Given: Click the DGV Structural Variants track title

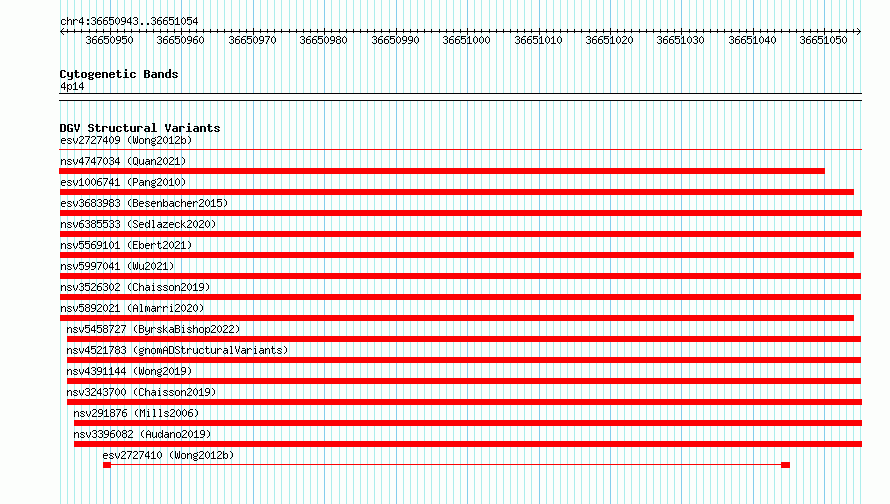Looking at the screenshot, I should pyautogui.click(x=140, y=128).
